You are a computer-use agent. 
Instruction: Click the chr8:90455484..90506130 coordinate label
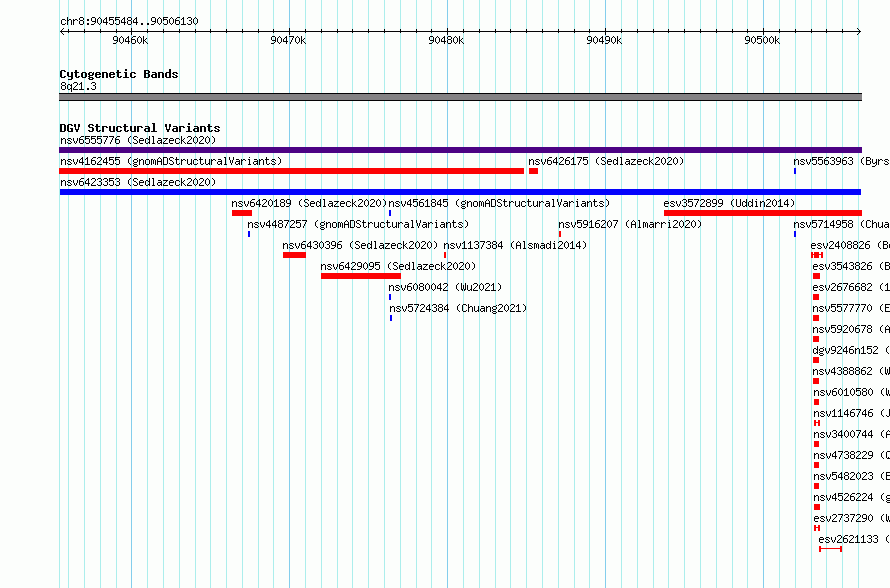click(x=129, y=21)
